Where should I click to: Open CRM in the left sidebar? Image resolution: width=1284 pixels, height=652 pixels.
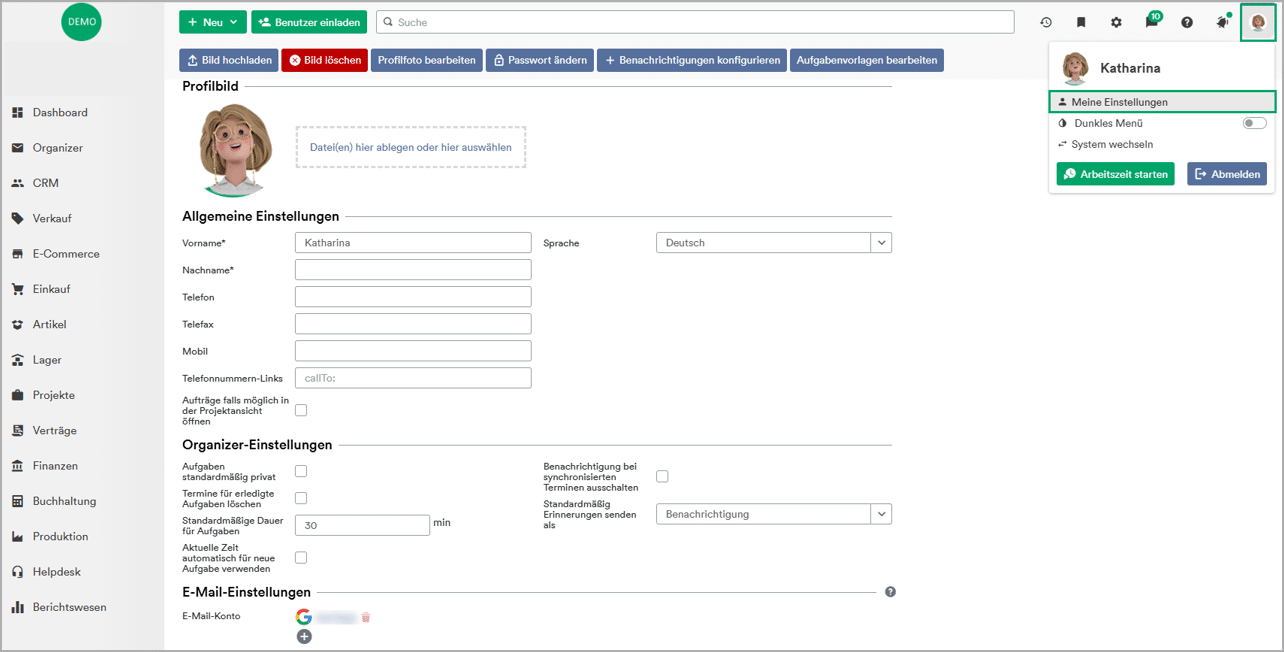click(x=46, y=183)
